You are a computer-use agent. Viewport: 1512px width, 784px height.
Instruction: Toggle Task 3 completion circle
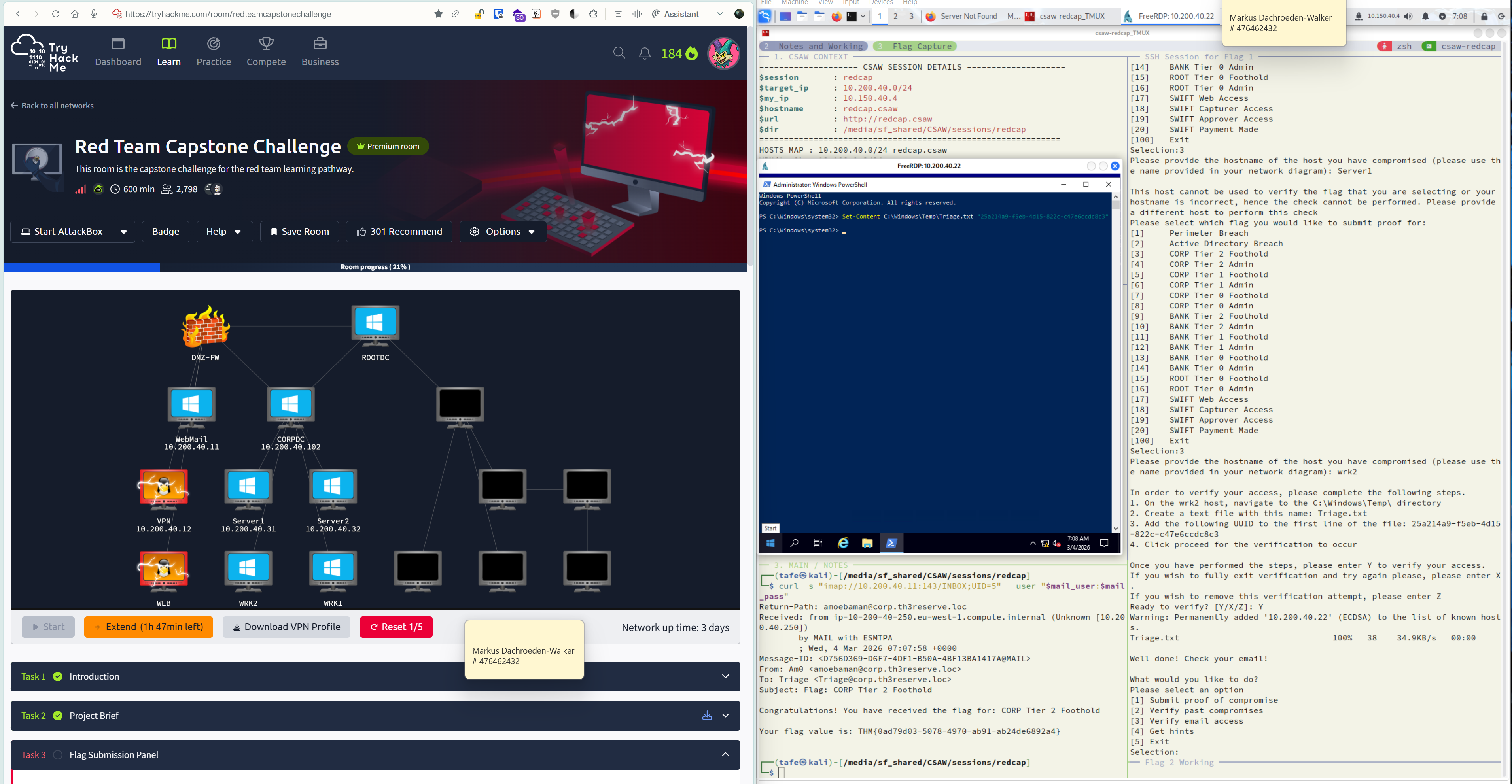tap(57, 755)
